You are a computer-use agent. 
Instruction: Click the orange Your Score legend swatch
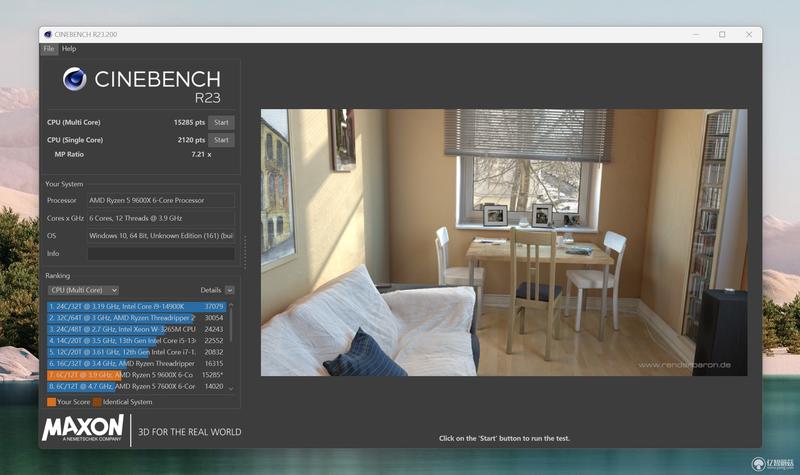click(x=52, y=402)
